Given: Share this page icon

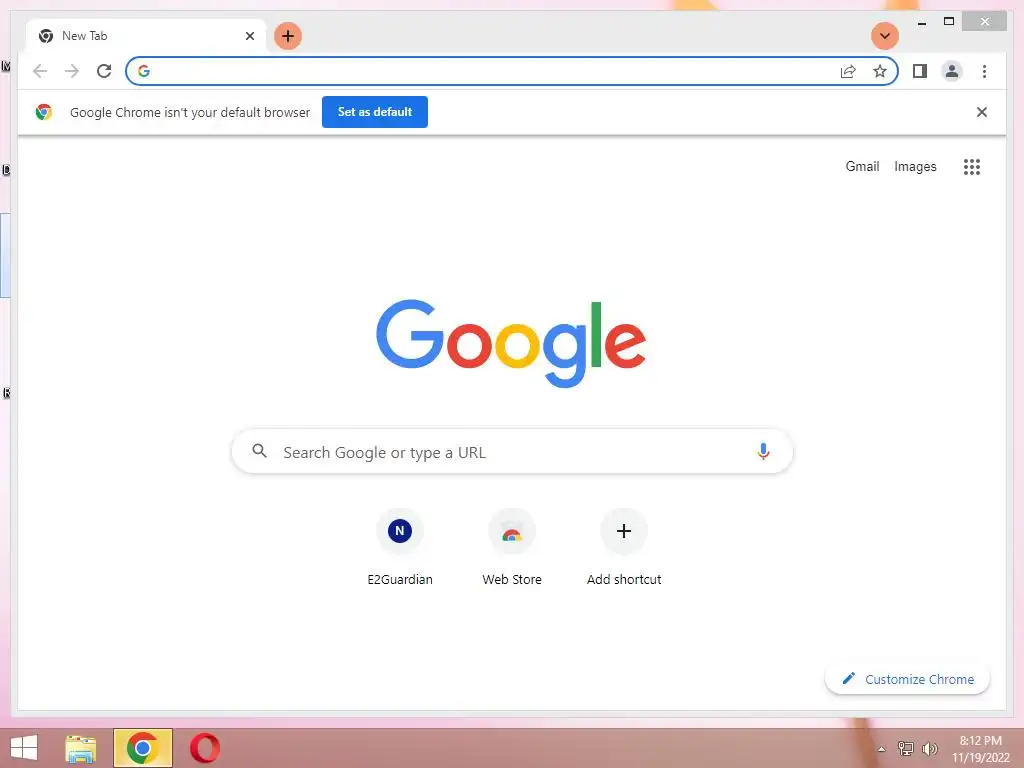Looking at the screenshot, I should [x=848, y=71].
